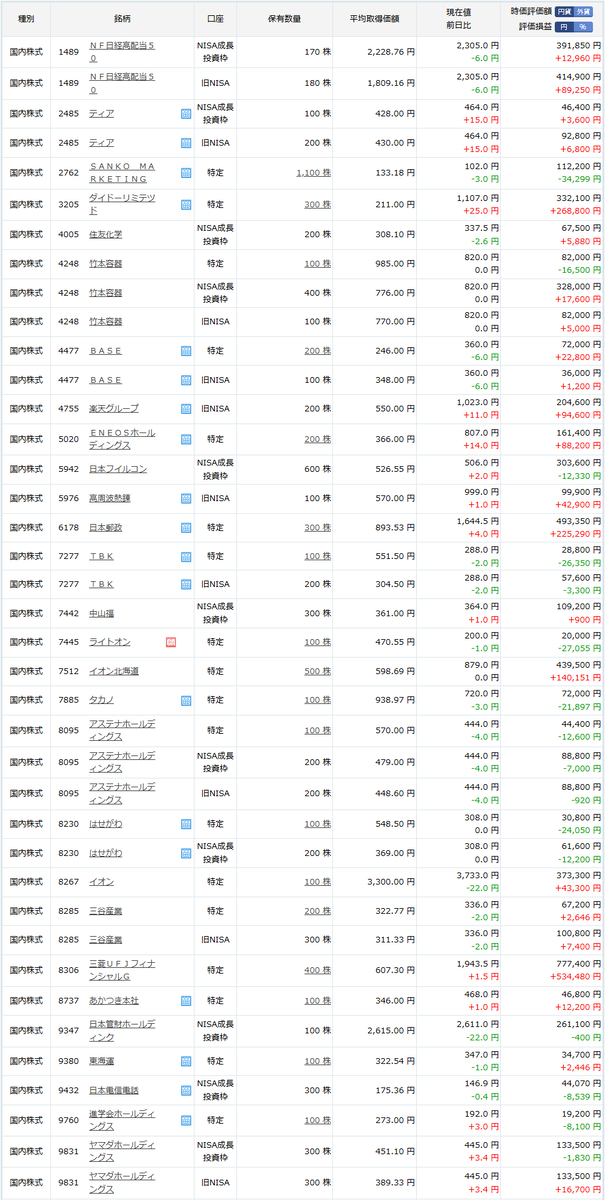
Task: Click the blue icon beside SANKO MARKETING
Action: point(186,172)
